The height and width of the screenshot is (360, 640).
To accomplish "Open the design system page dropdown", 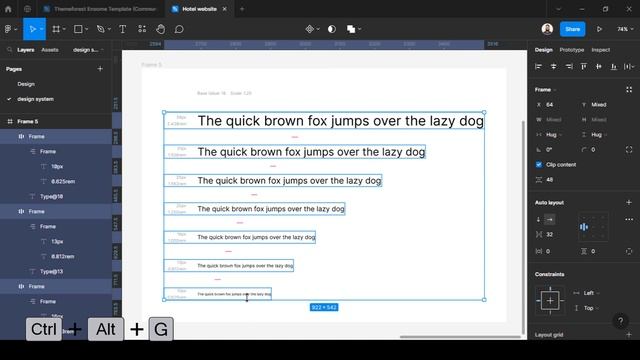I will tap(88, 50).
